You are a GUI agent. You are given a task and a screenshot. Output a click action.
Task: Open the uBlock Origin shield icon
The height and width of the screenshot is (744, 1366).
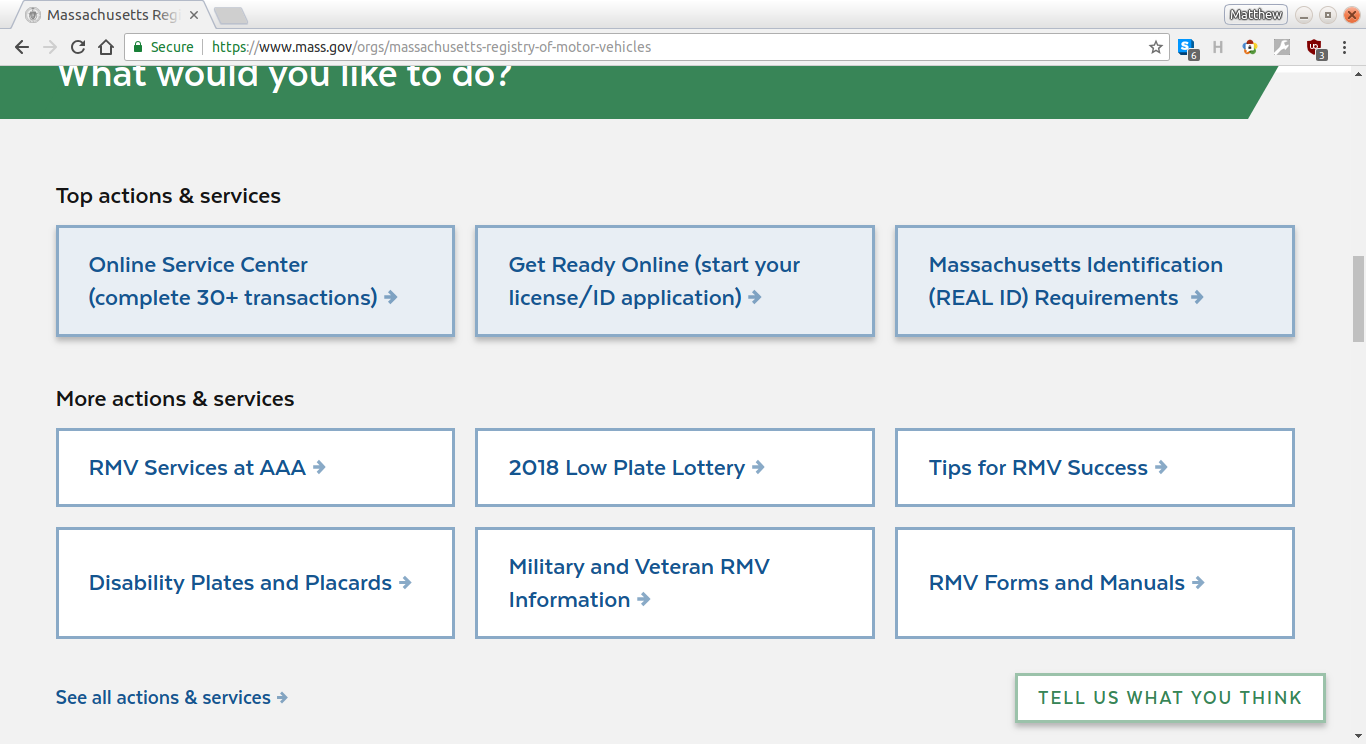point(1315,47)
